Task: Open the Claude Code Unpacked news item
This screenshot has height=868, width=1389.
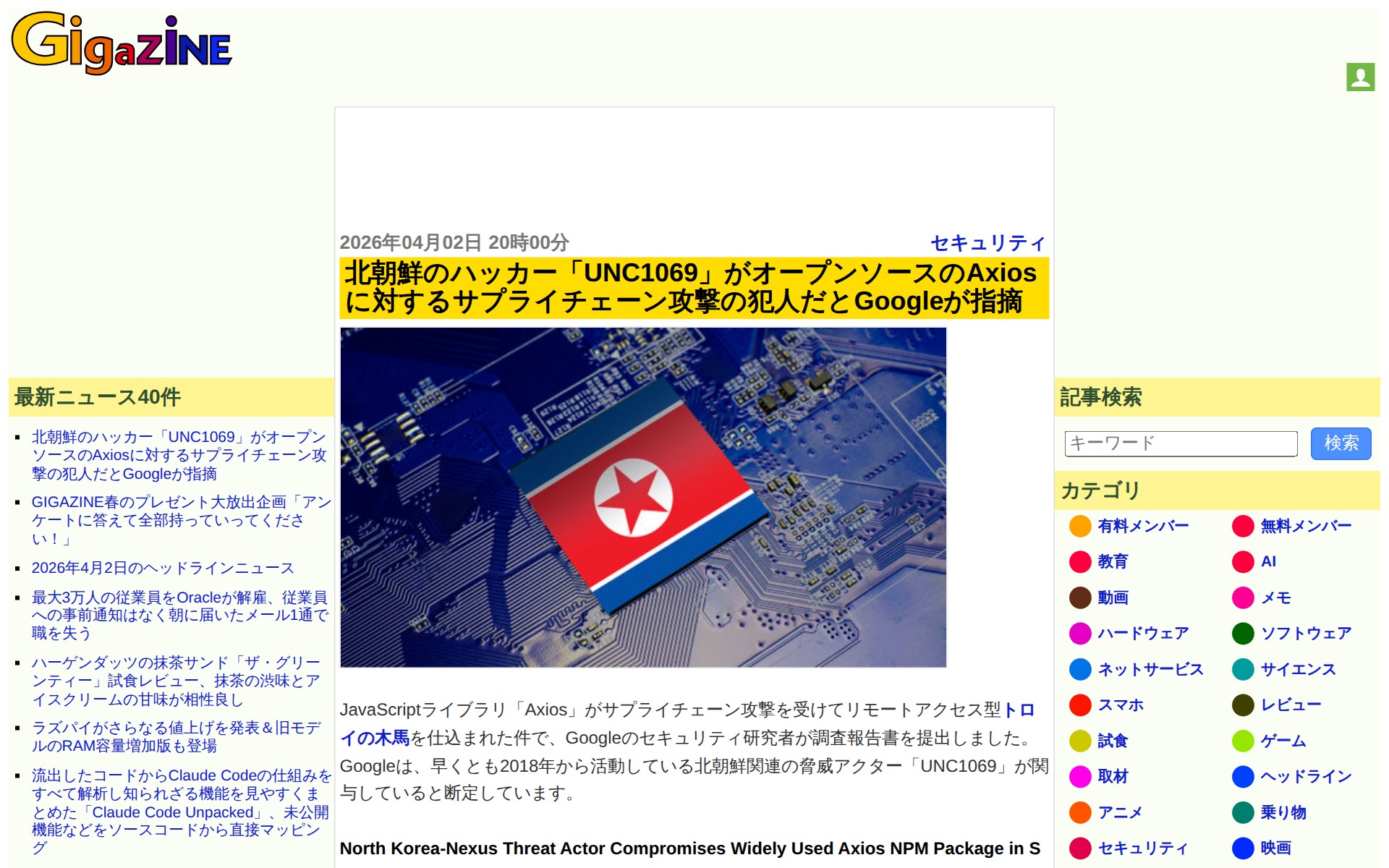Action: [181, 812]
